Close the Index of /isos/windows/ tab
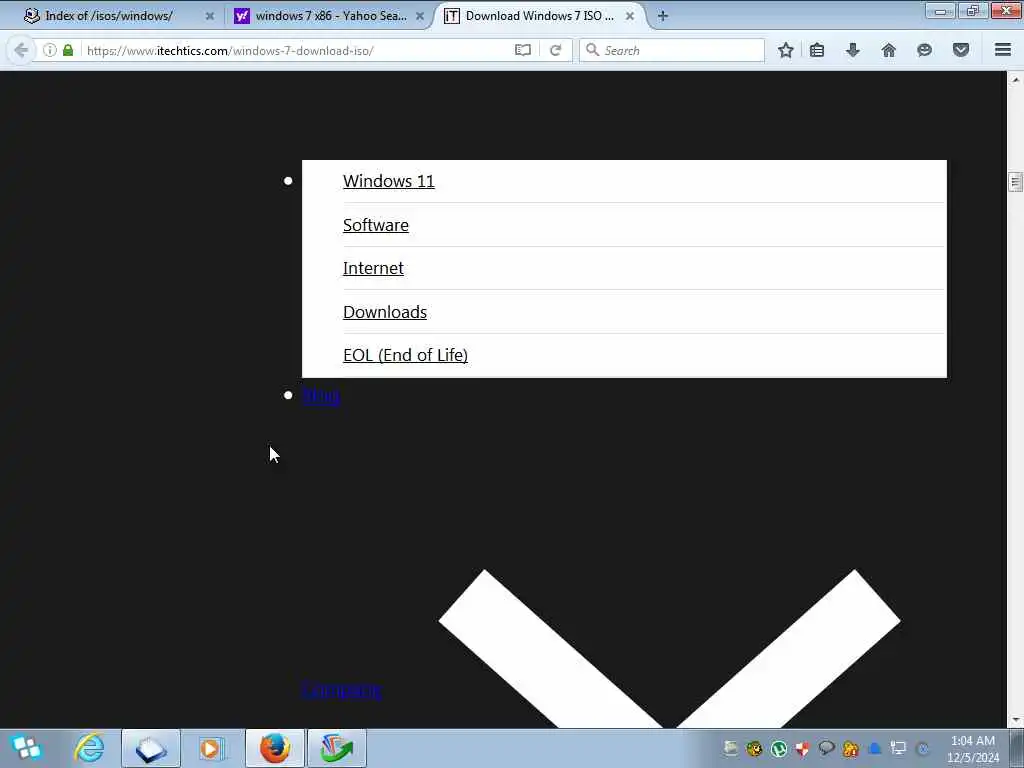Image resolution: width=1024 pixels, height=768 pixels. click(210, 16)
